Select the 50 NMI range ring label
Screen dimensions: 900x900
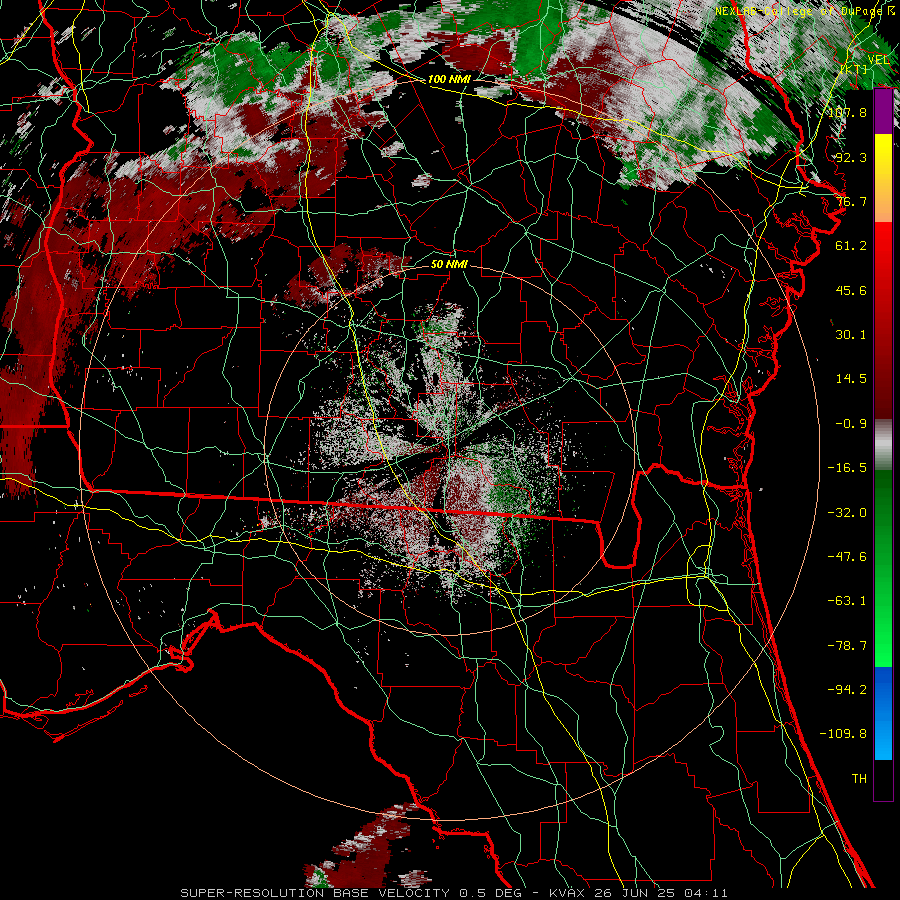point(449,265)
